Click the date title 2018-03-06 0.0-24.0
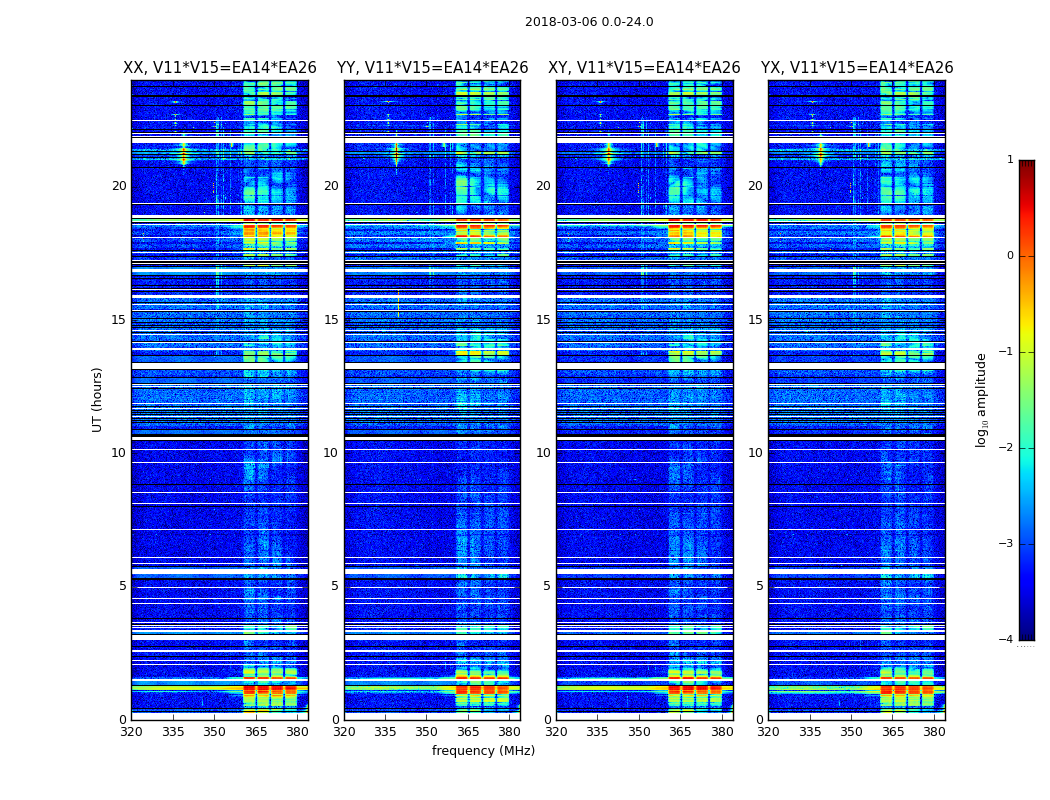1050x800 pixels. pyautogui.click(x=589, y=21)
